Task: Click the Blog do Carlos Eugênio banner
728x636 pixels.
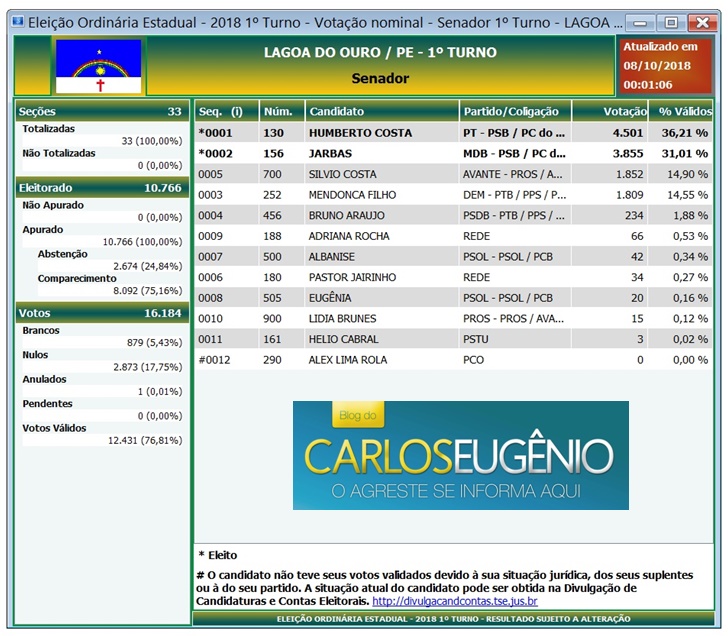Action: click(x=461, y=455)
